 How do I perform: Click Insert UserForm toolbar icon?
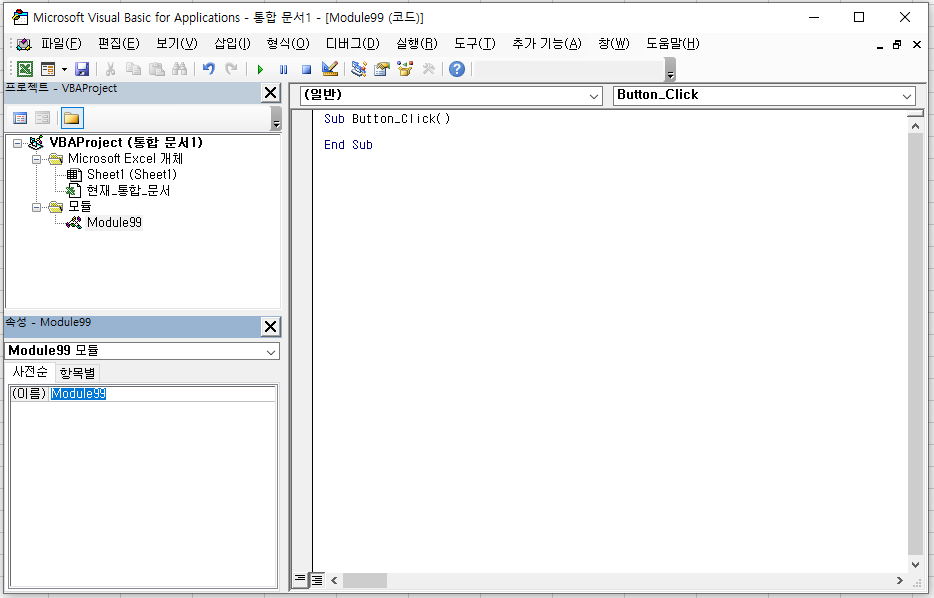point(48,69)
